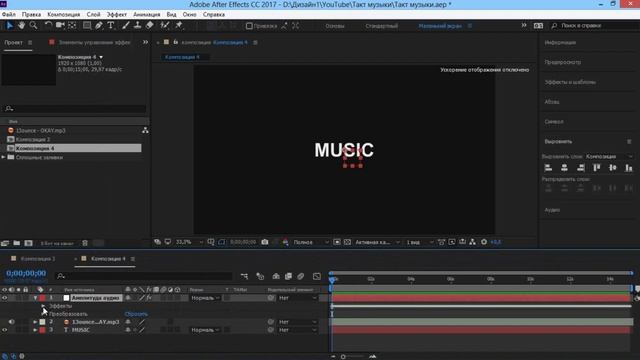This screenshot has height=360, width=640.
Task: Open composition mini-flowchart in timeline
Action: pyautogui.click(x=244, y=276)
